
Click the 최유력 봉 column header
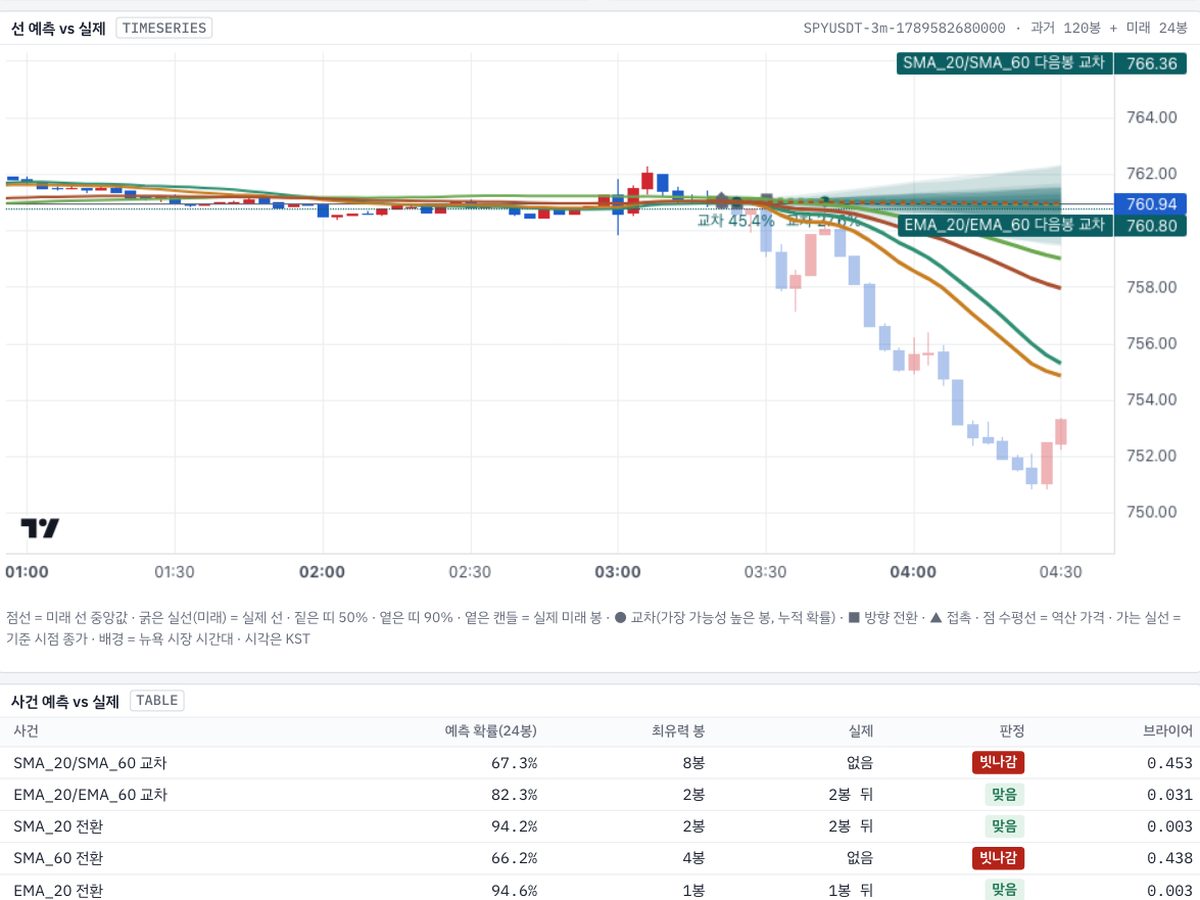[678, 731]
